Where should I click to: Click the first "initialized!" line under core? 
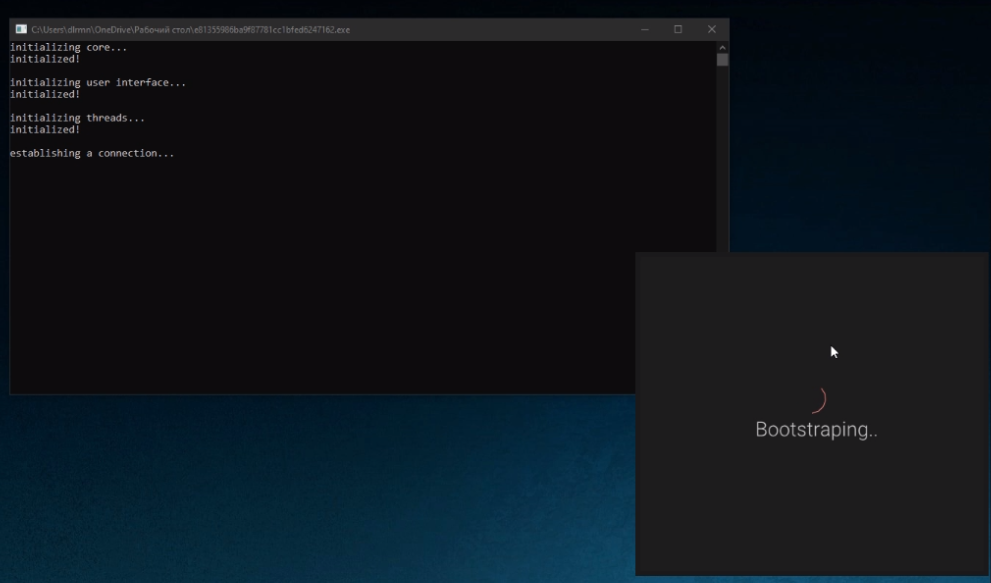tap(44, 59)
